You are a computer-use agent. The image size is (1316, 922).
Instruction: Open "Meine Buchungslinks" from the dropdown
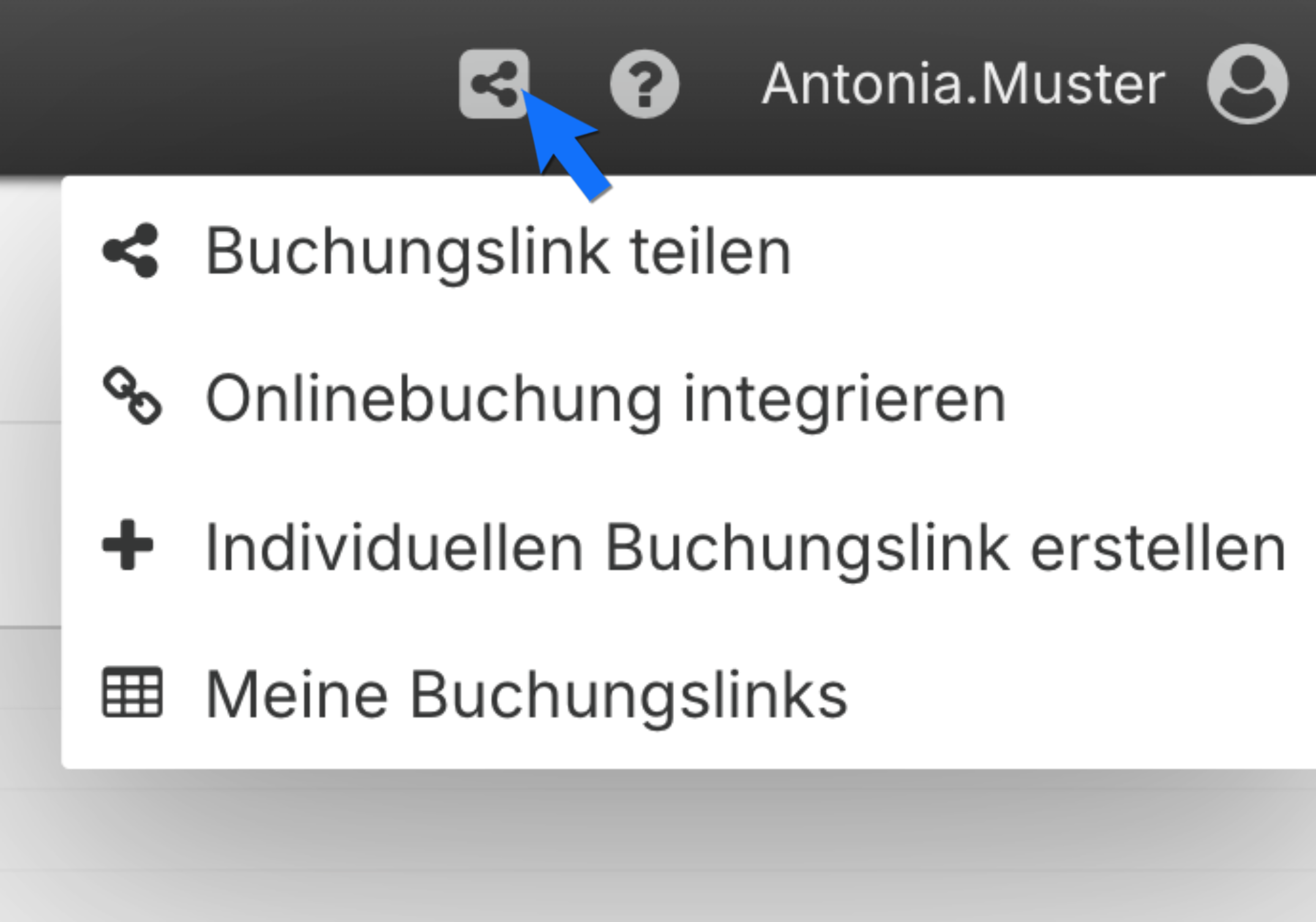coord(526,695)
